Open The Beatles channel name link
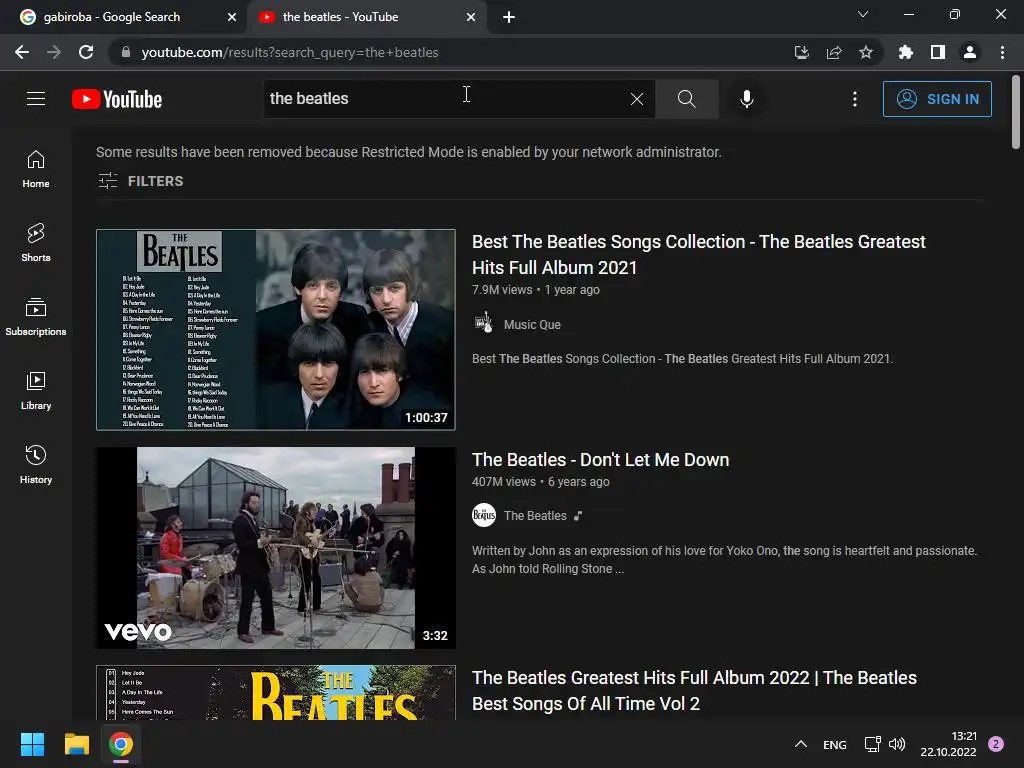The width and height of the screenshot is (1024, 768). pyautogui.click(x=535, y=516)
